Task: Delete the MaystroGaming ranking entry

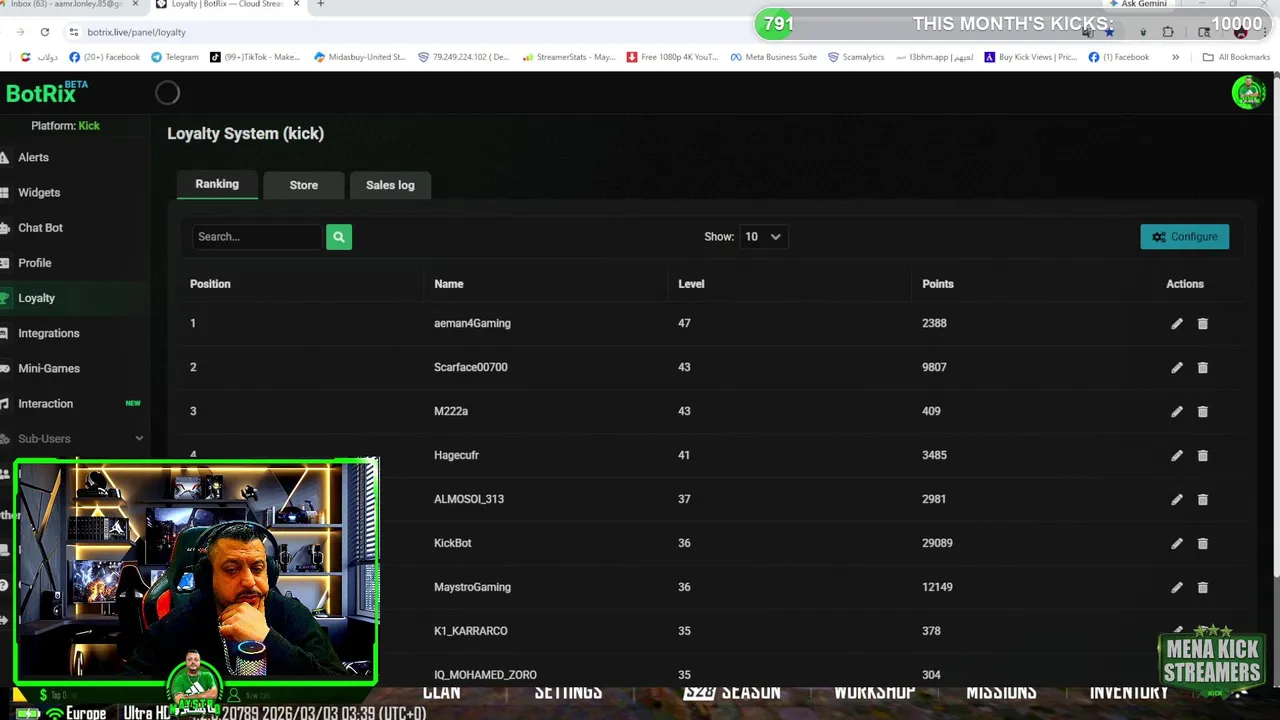Action: point(1203,587)
